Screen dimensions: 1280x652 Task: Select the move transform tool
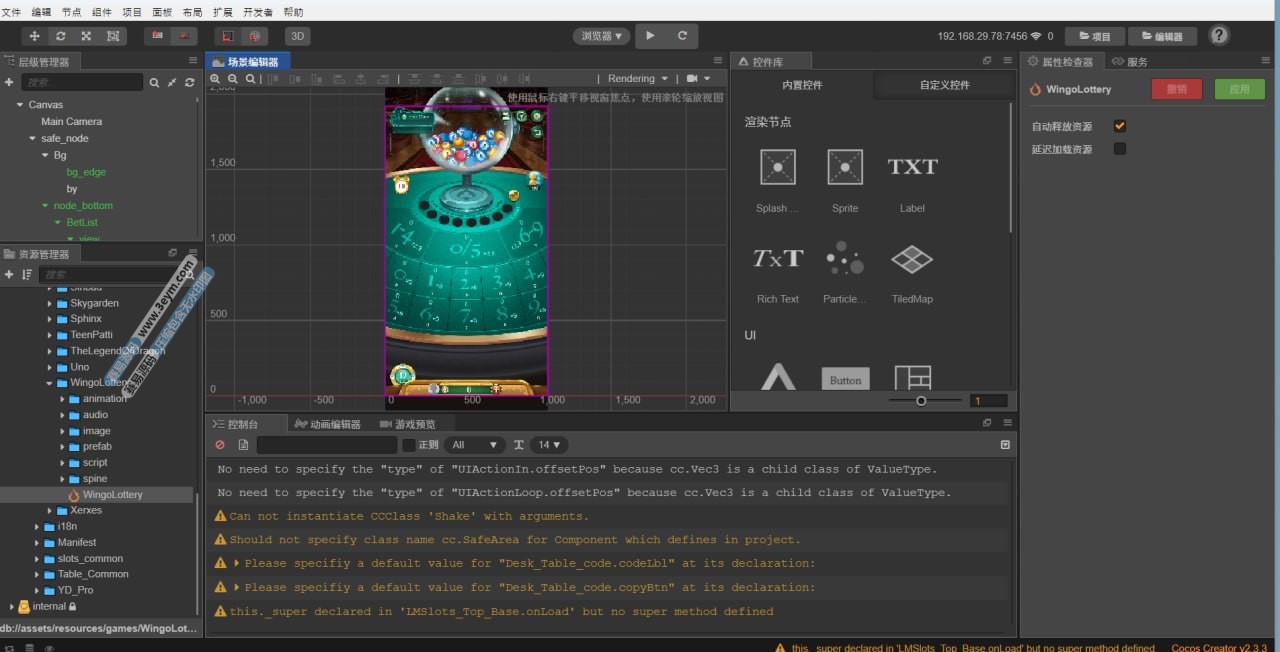[x=35, y=36]
